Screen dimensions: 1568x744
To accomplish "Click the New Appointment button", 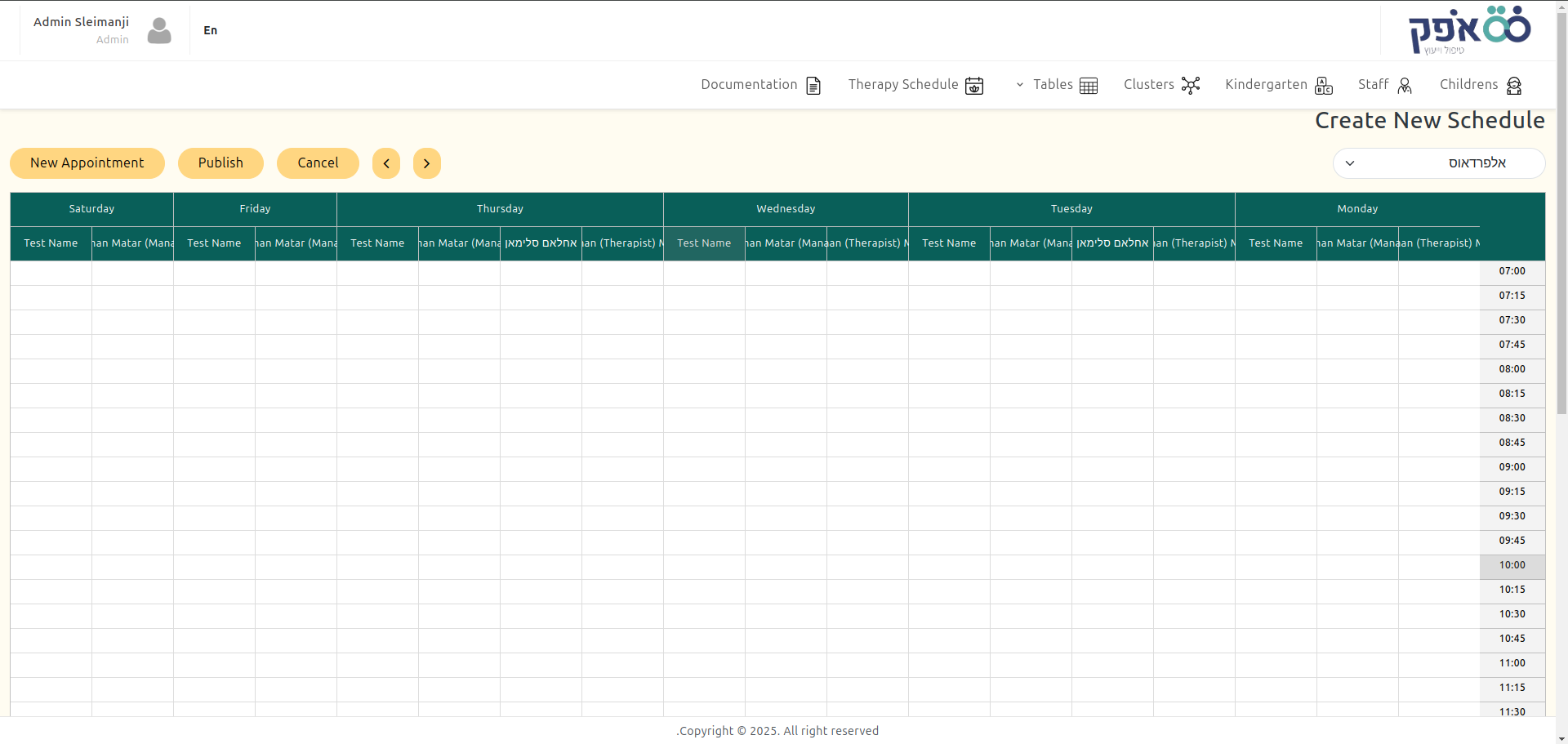I will tap(87, 163).
